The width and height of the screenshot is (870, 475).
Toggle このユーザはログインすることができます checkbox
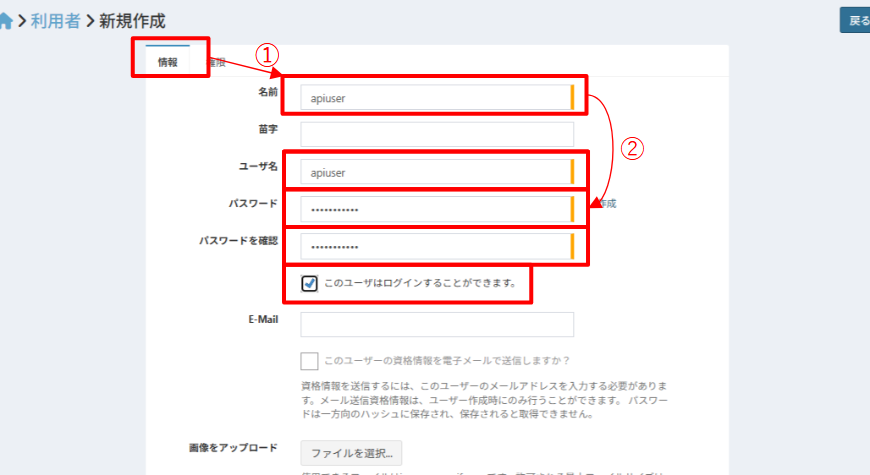tap(310, 284)
